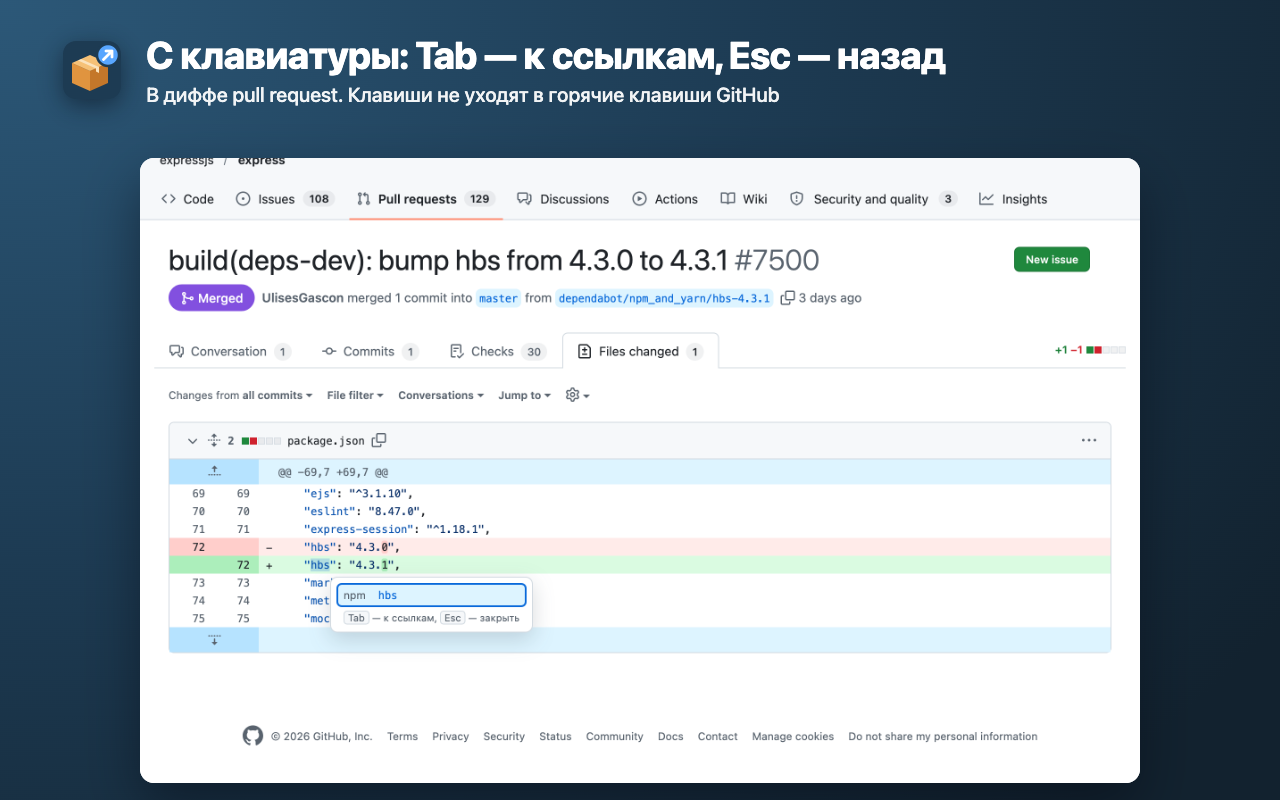Open the File filter dropdown
The height and width of the screenshot is (800, 1280).
(355, 395)
